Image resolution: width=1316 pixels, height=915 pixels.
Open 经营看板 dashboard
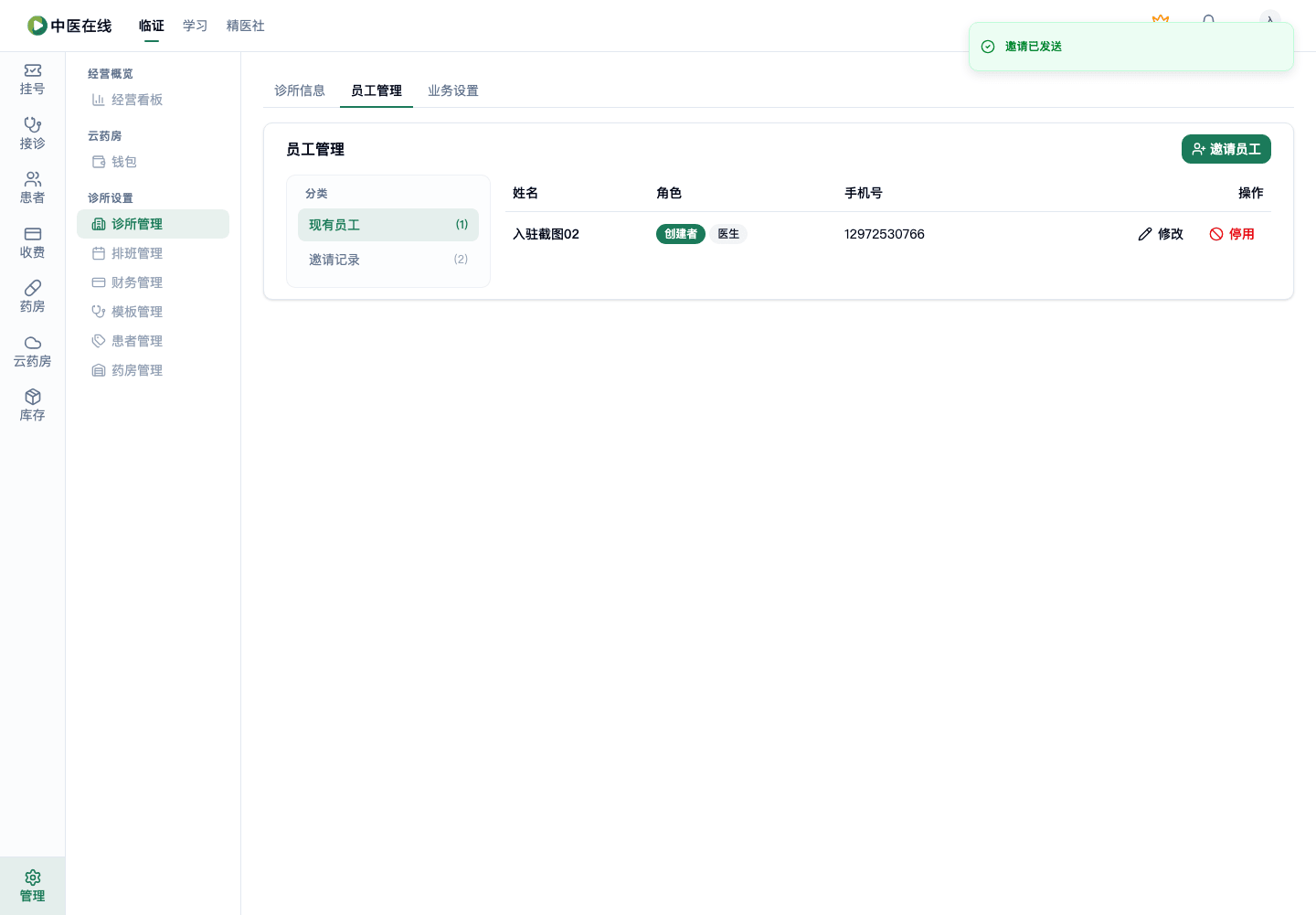(127, 100)
